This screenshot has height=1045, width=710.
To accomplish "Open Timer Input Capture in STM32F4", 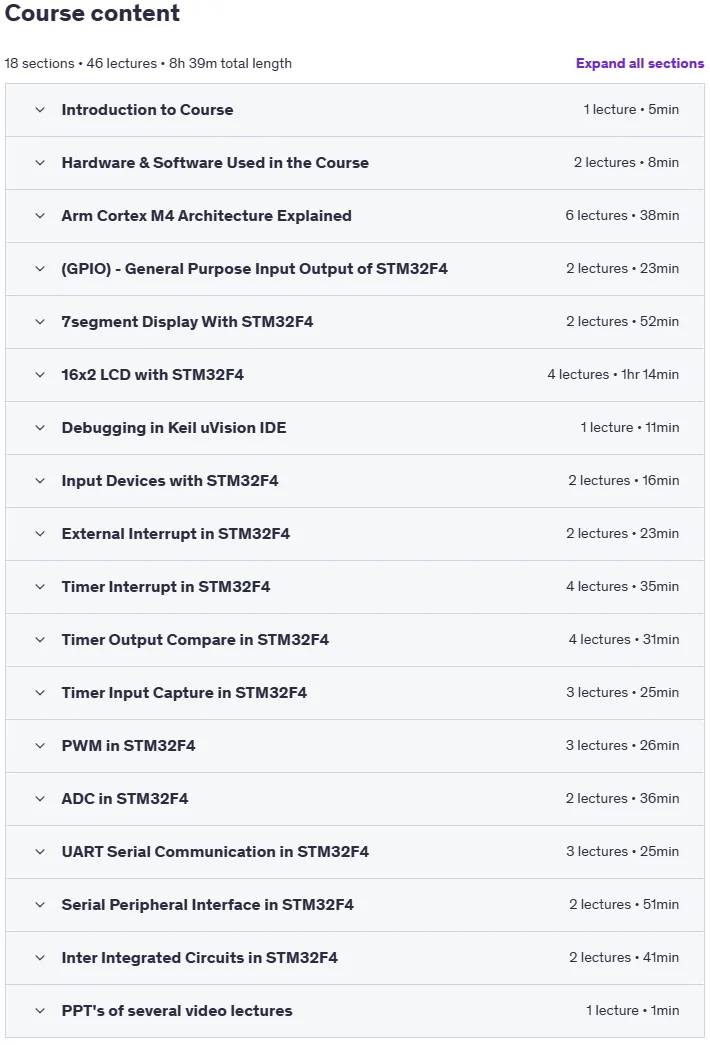I will (355, 693).
